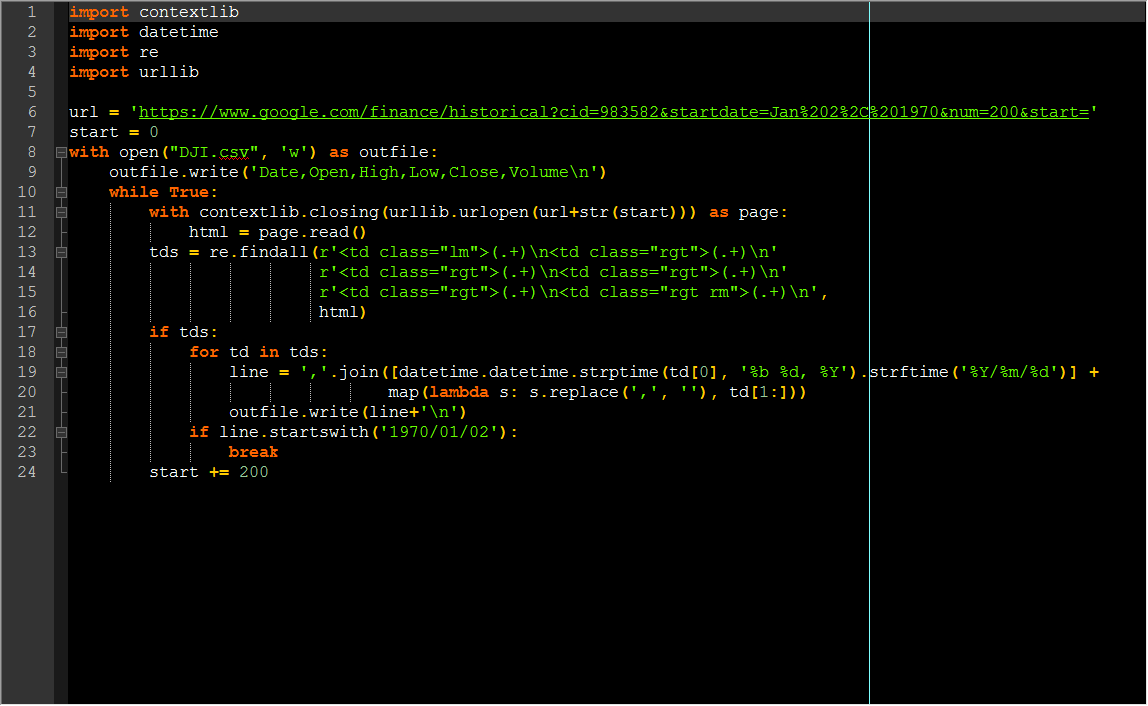Fold the 'line = ...join' statement at line 19
This screenshot has width=1148, height=706.
pyautogui.click(x=62, y=372)
